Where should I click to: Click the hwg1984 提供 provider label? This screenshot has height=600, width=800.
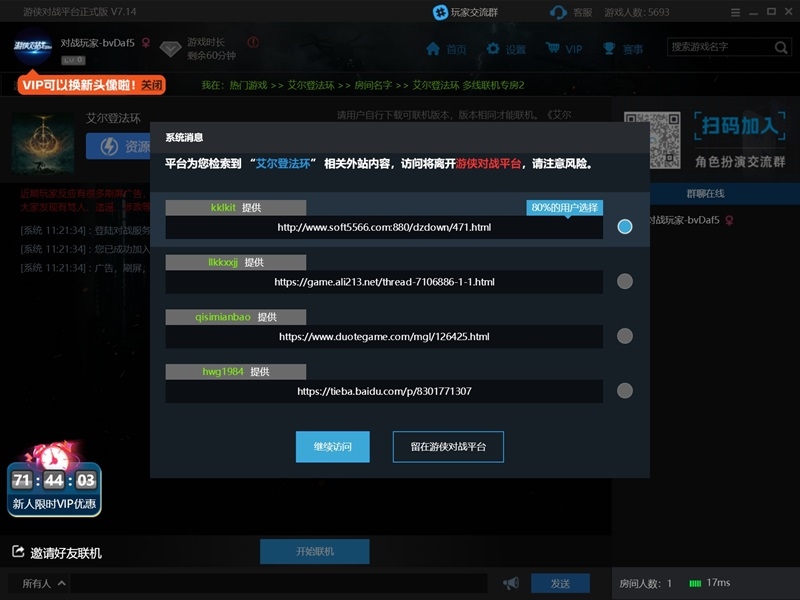pos(236,371)
